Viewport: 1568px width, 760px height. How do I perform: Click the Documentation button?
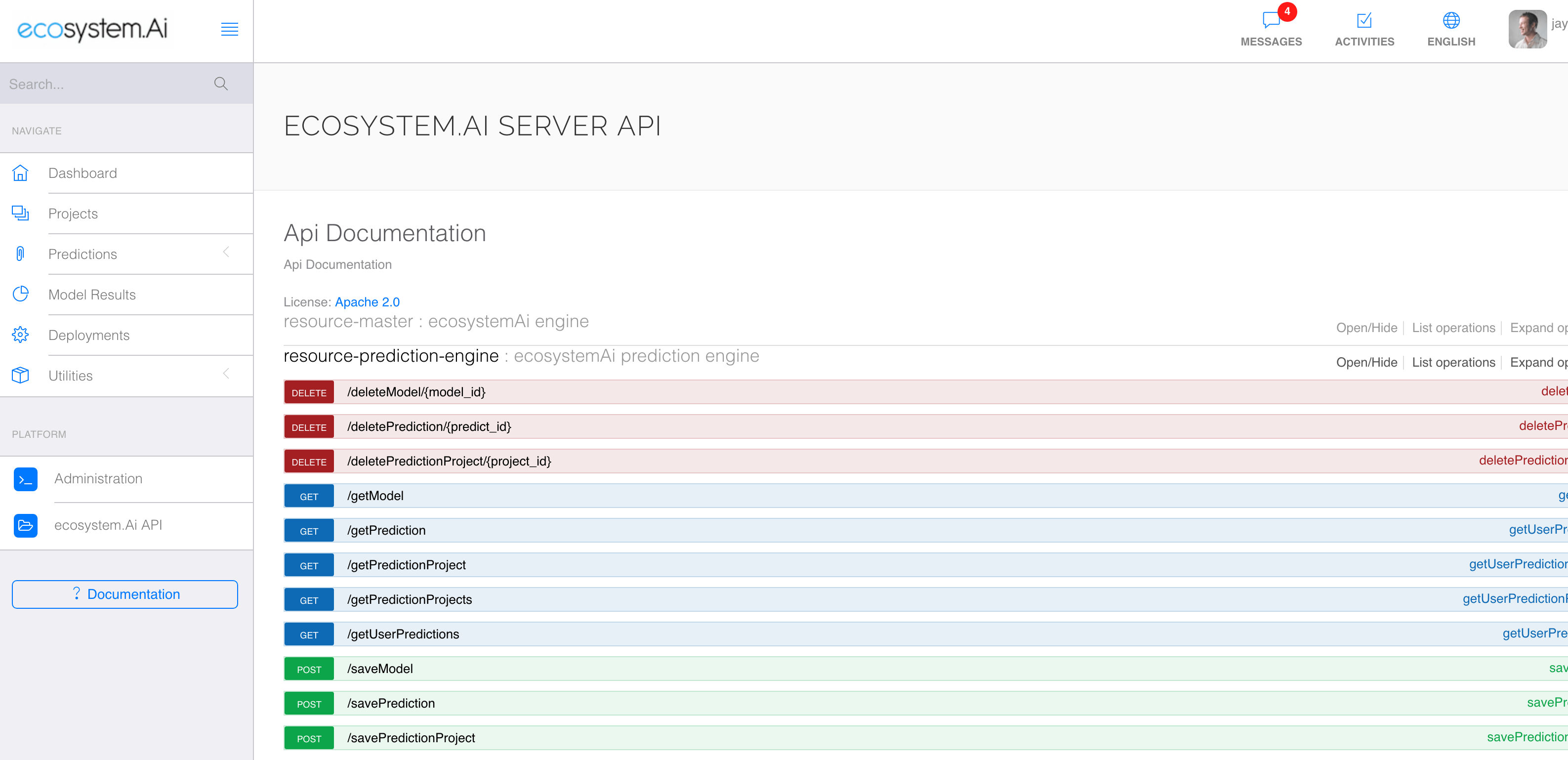point(125,594)
